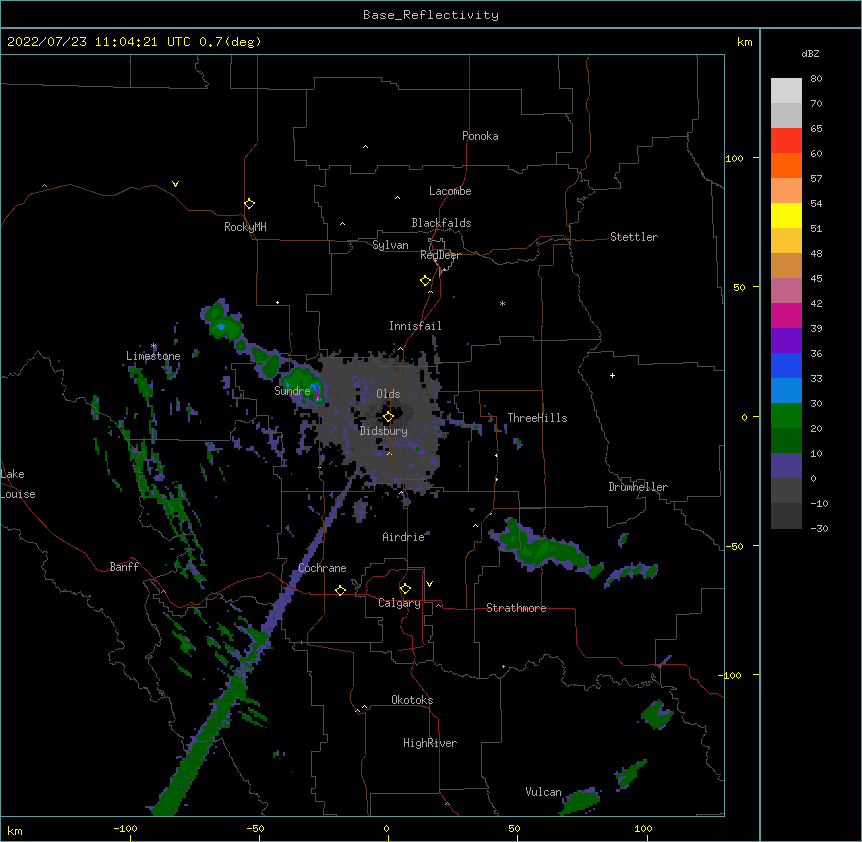The image size is (862, 842).
Task: Click the Drumheller town label
Action: (638, 487)
